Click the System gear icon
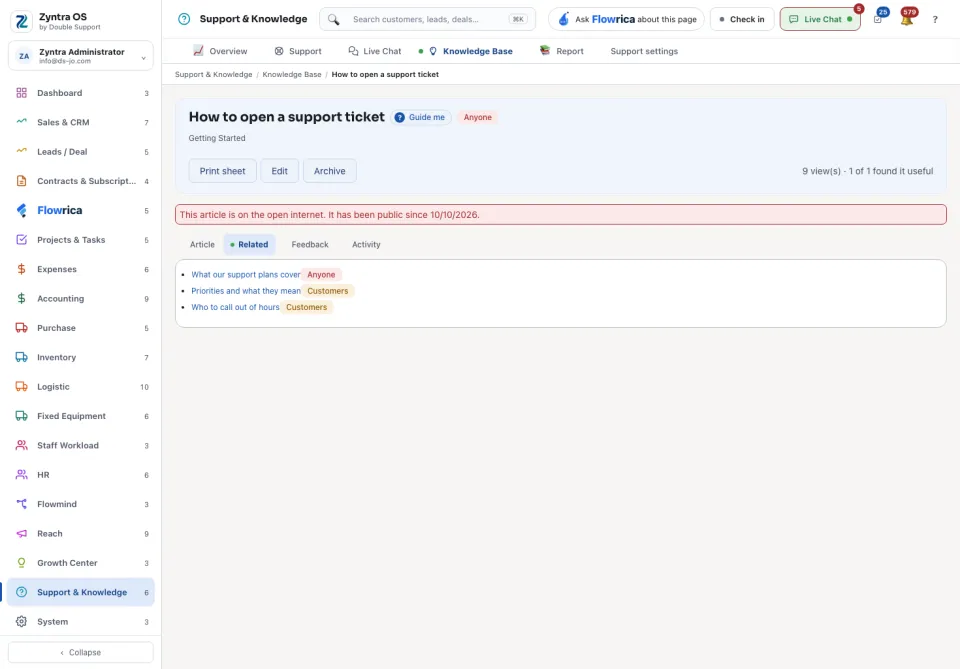 [21, 621]
